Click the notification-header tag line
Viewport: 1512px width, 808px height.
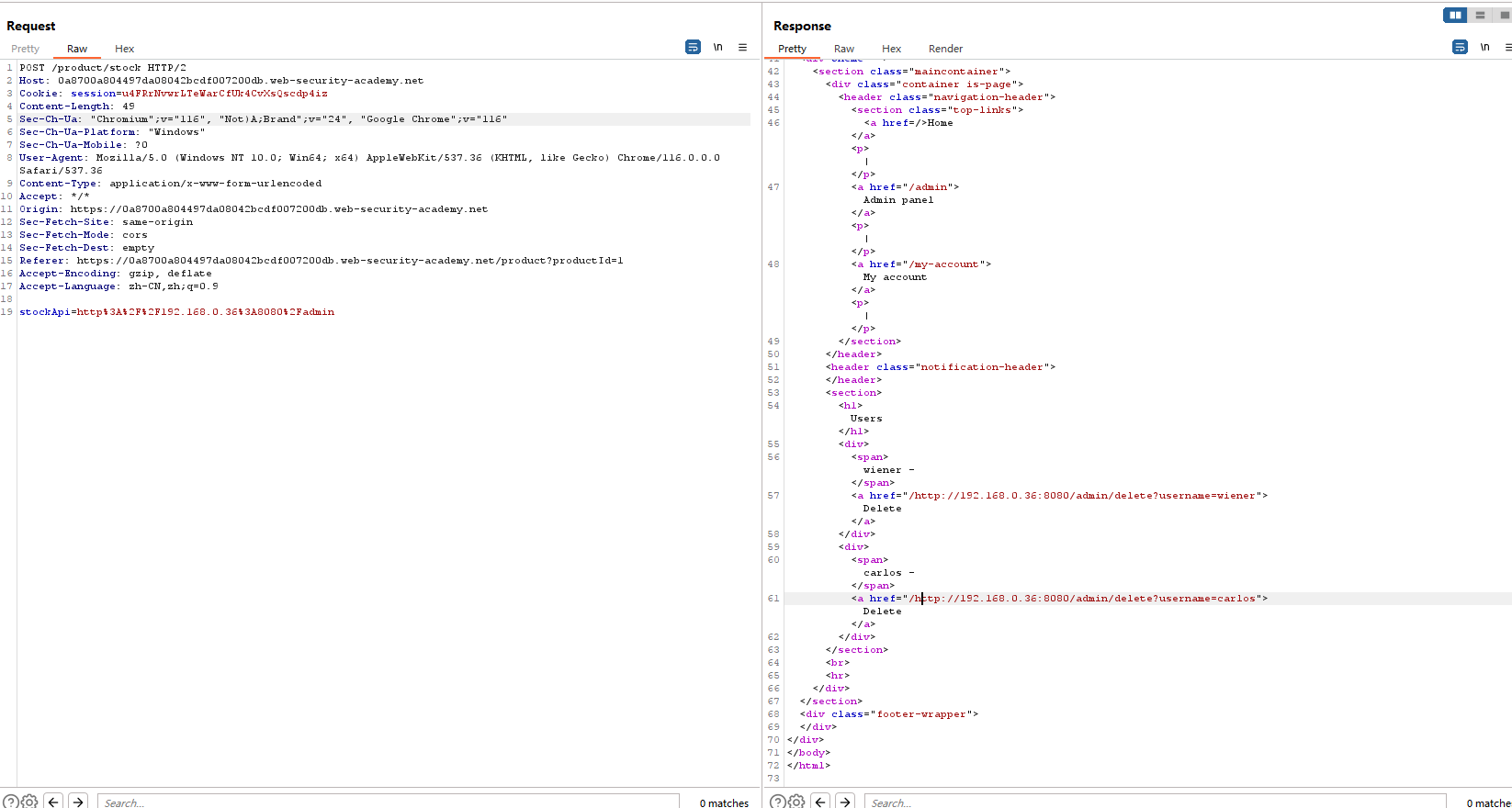pos(941,367)
